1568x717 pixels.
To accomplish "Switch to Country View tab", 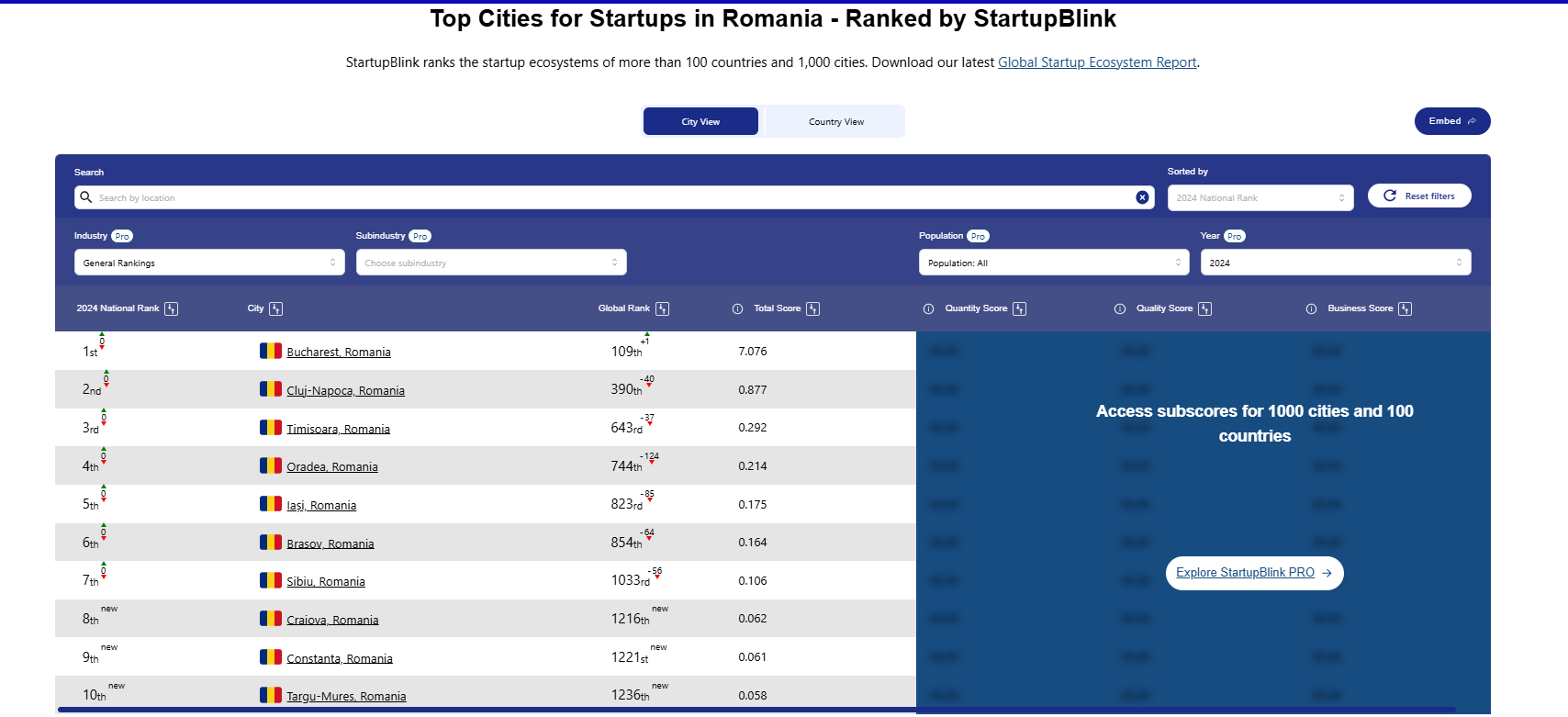I will (835, 121).
